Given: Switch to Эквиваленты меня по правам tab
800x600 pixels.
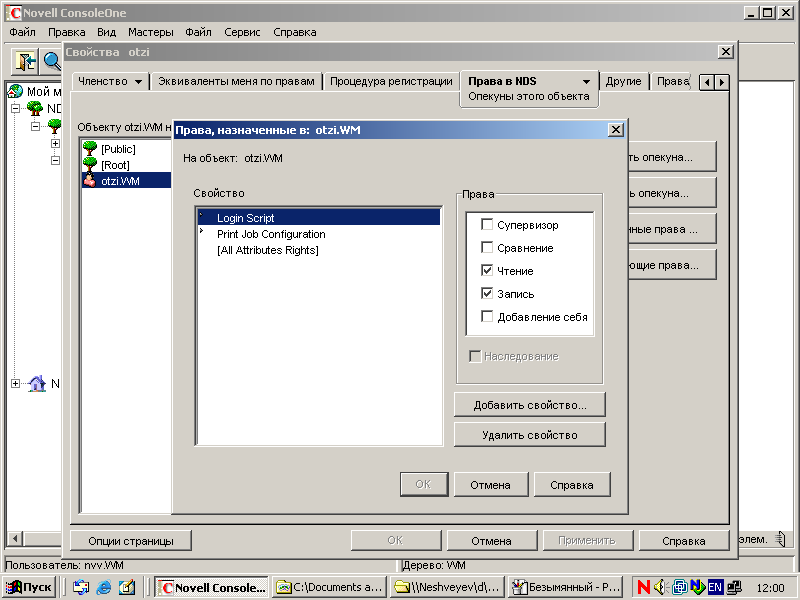Looking at the screenshot, I should 236,82.
